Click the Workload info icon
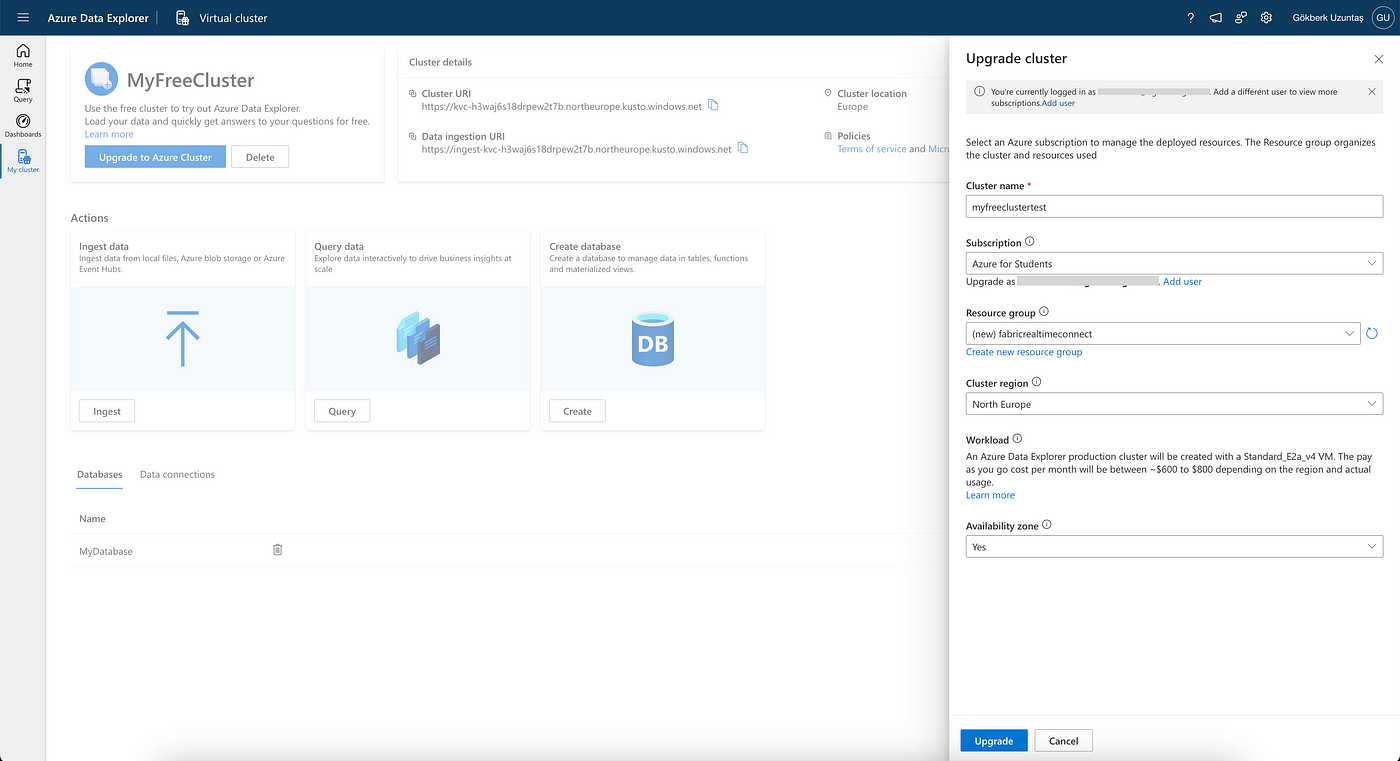 (x=1017, y=439)
